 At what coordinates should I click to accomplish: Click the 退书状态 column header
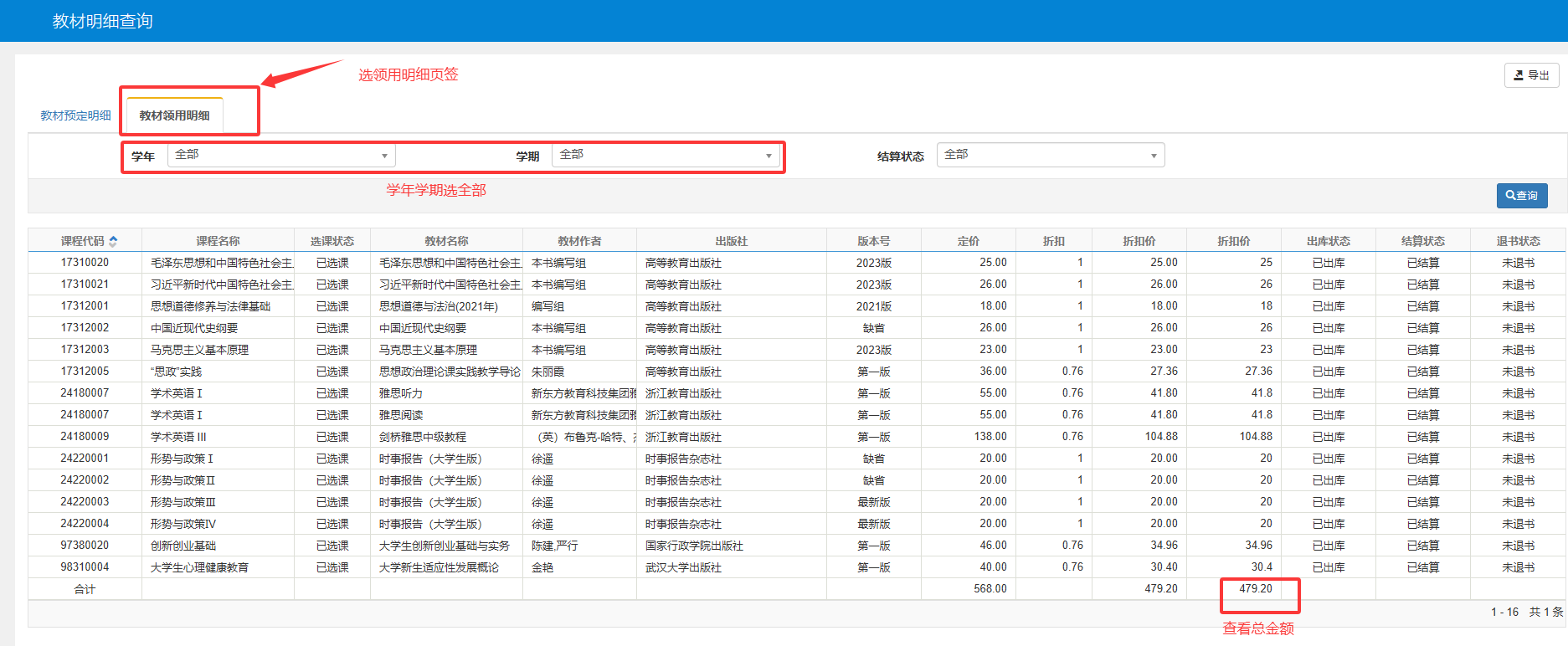tap(1518, 241)
